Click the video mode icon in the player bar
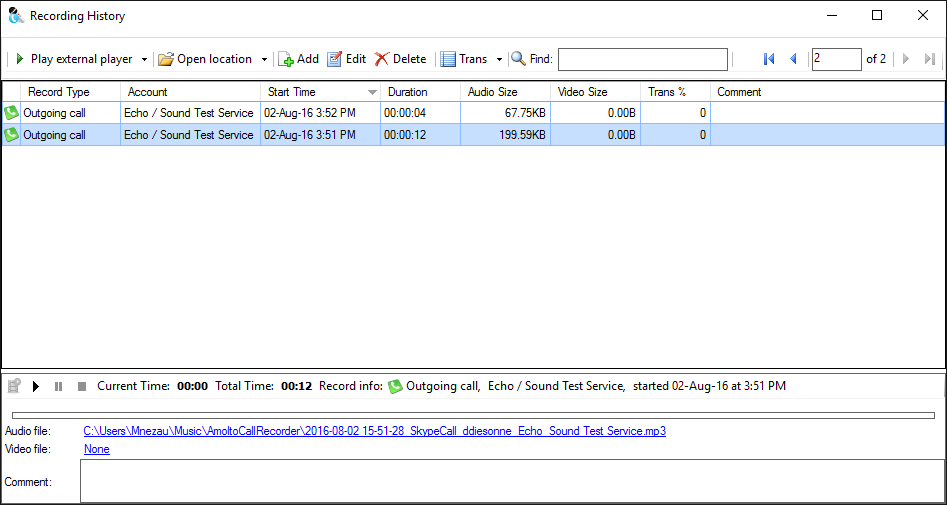The image size is (947, 505). pos(14,385)
